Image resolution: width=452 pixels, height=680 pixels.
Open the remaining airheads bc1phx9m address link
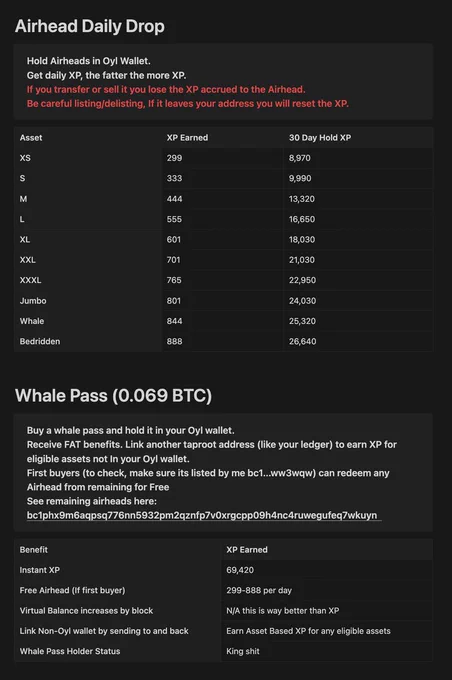pyautogui.click(x=204, y=515)
